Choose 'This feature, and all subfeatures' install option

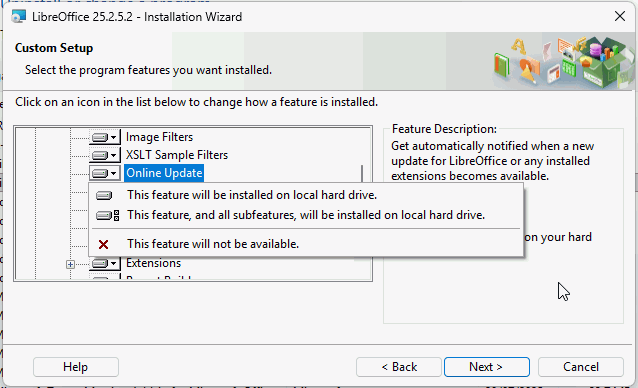pos(306,215)
